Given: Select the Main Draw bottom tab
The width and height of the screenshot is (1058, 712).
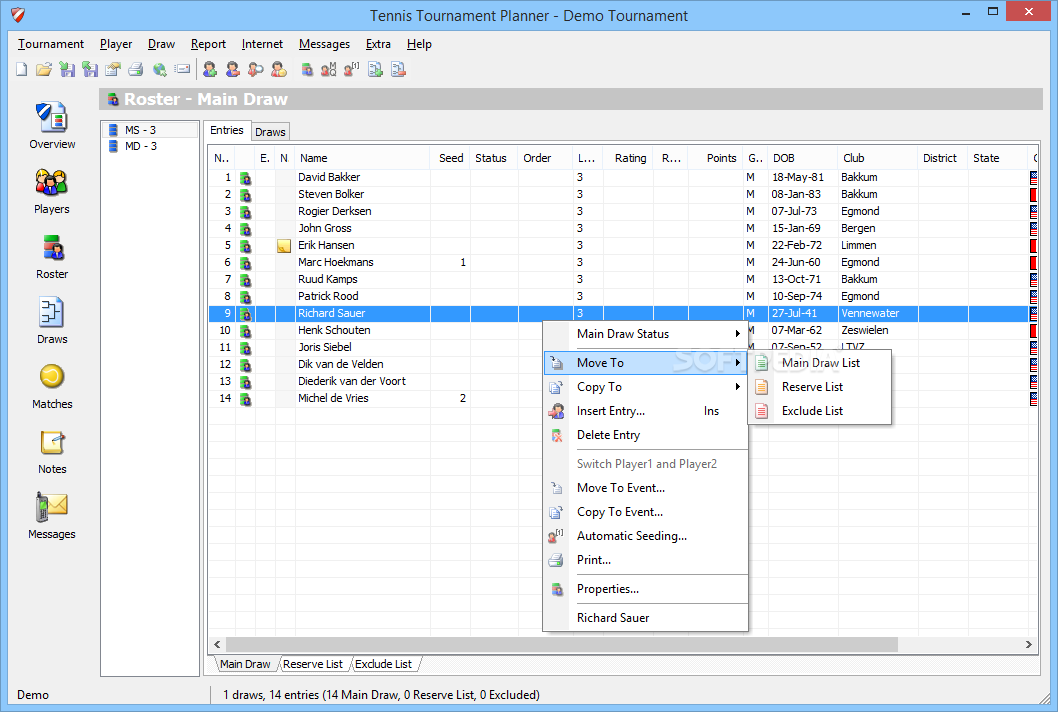Looking at the screenshot, I should click(245, 664).
